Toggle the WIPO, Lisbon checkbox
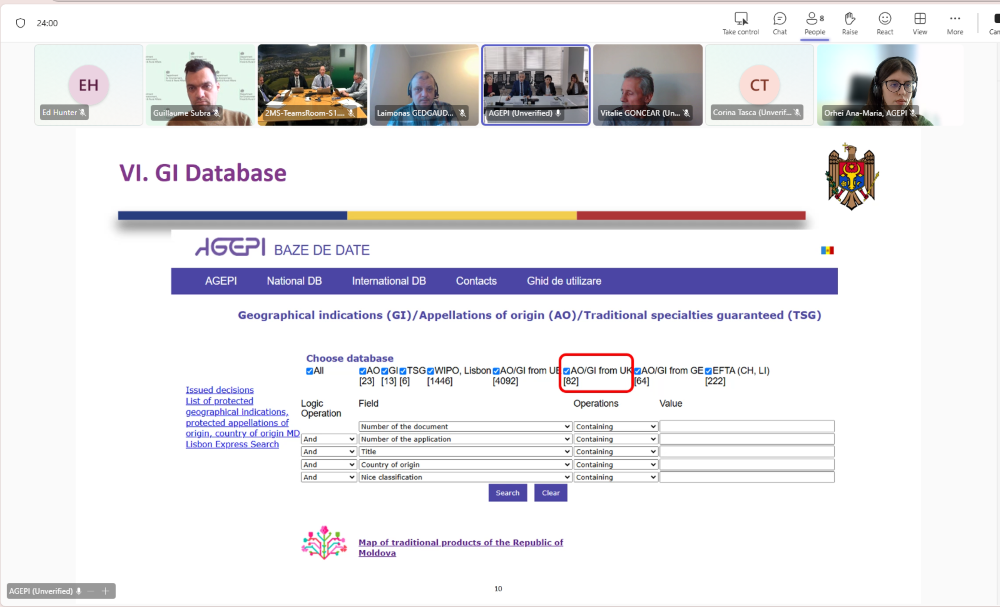The width and height of the screenshot is (1000, 607). (x=431, y=371)
